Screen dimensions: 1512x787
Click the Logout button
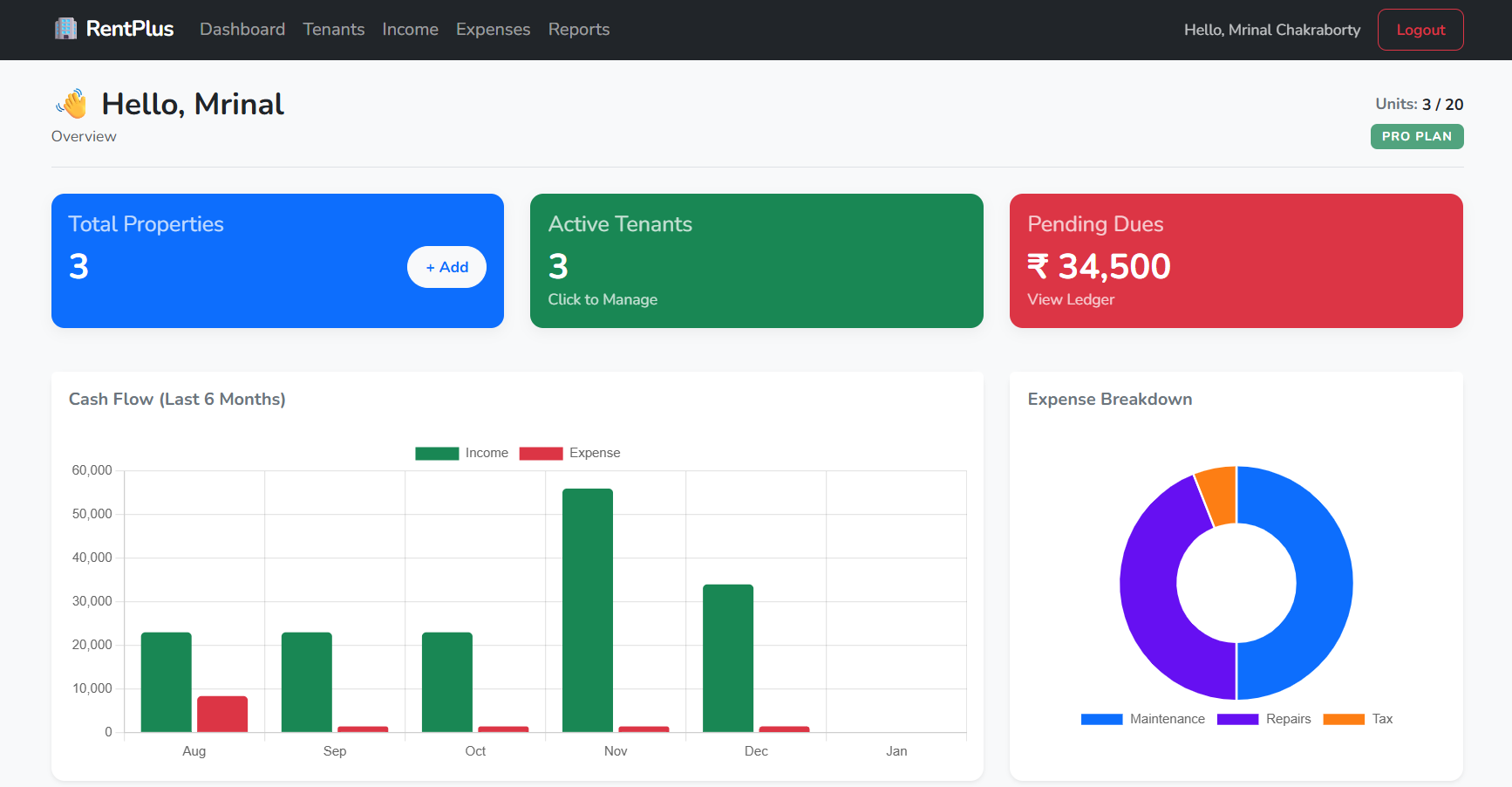(1420, 30)
